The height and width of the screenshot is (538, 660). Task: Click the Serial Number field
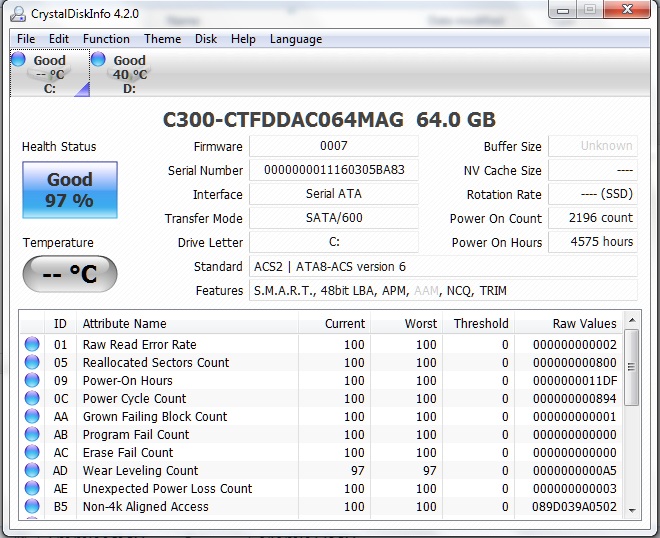pos(334,170)
